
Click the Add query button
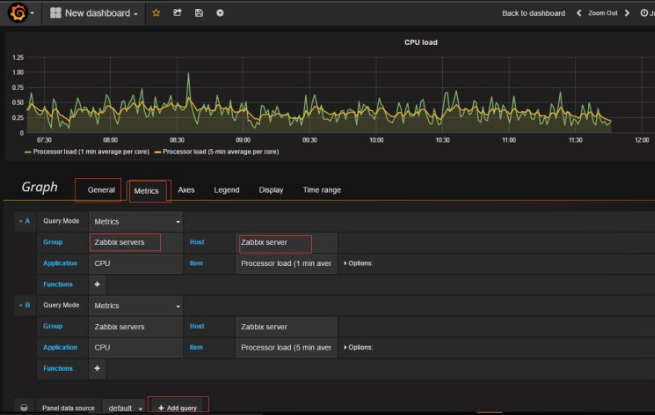click(x=178, y=407)
